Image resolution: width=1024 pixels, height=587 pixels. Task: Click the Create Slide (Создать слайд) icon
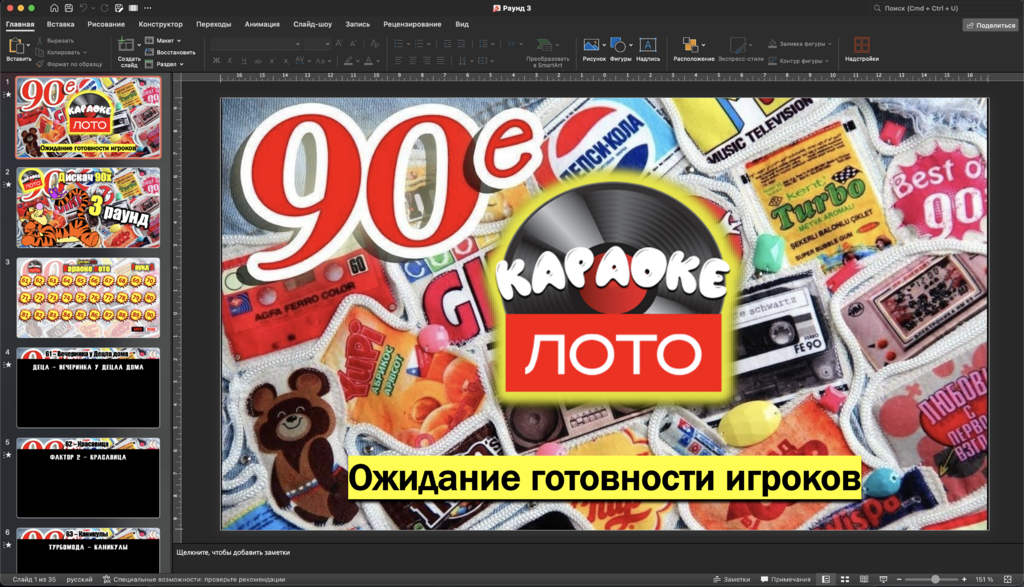coord(126,45)
